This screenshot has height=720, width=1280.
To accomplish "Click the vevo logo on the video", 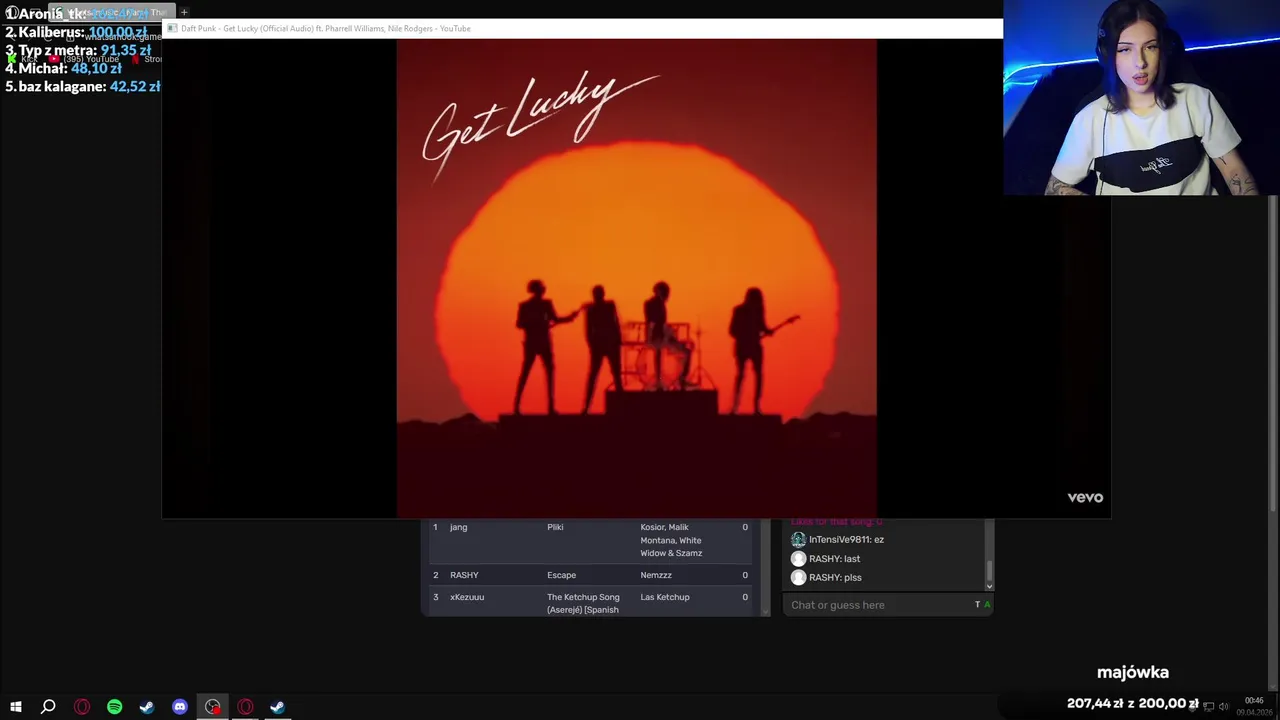I will click(x=1085, y=497).
